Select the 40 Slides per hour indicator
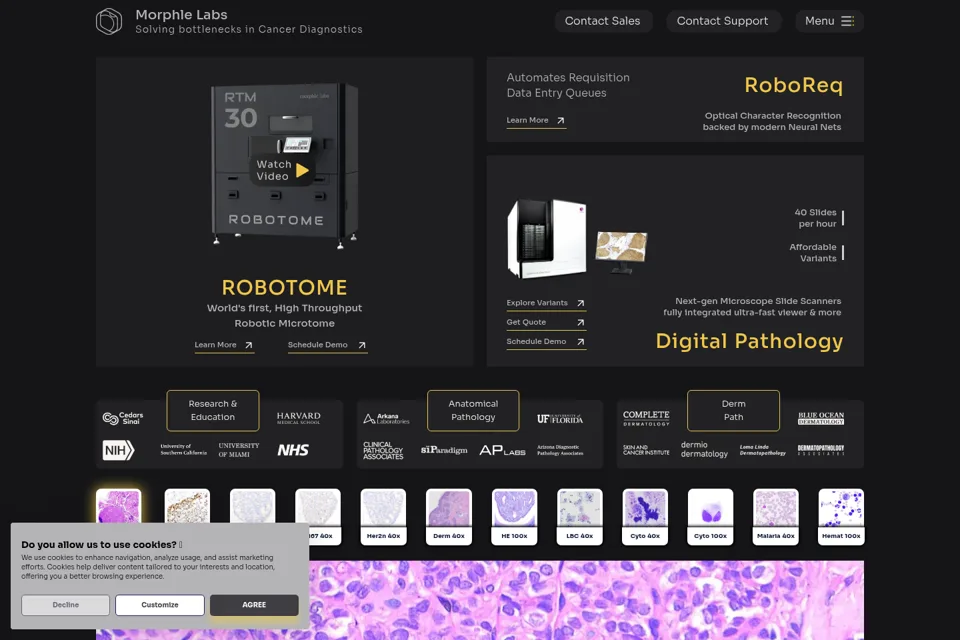Viewport: 960px width, 640px height. pos(819,218)
